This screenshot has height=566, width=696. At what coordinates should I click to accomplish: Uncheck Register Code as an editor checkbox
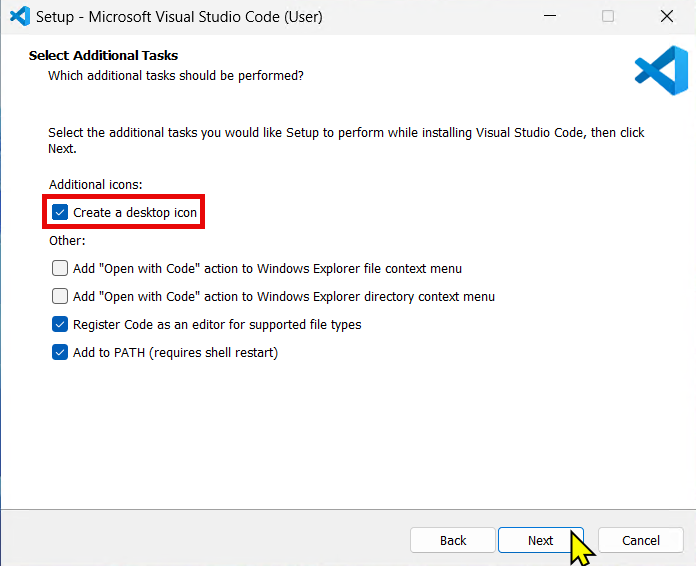click(x=60, y=324)
